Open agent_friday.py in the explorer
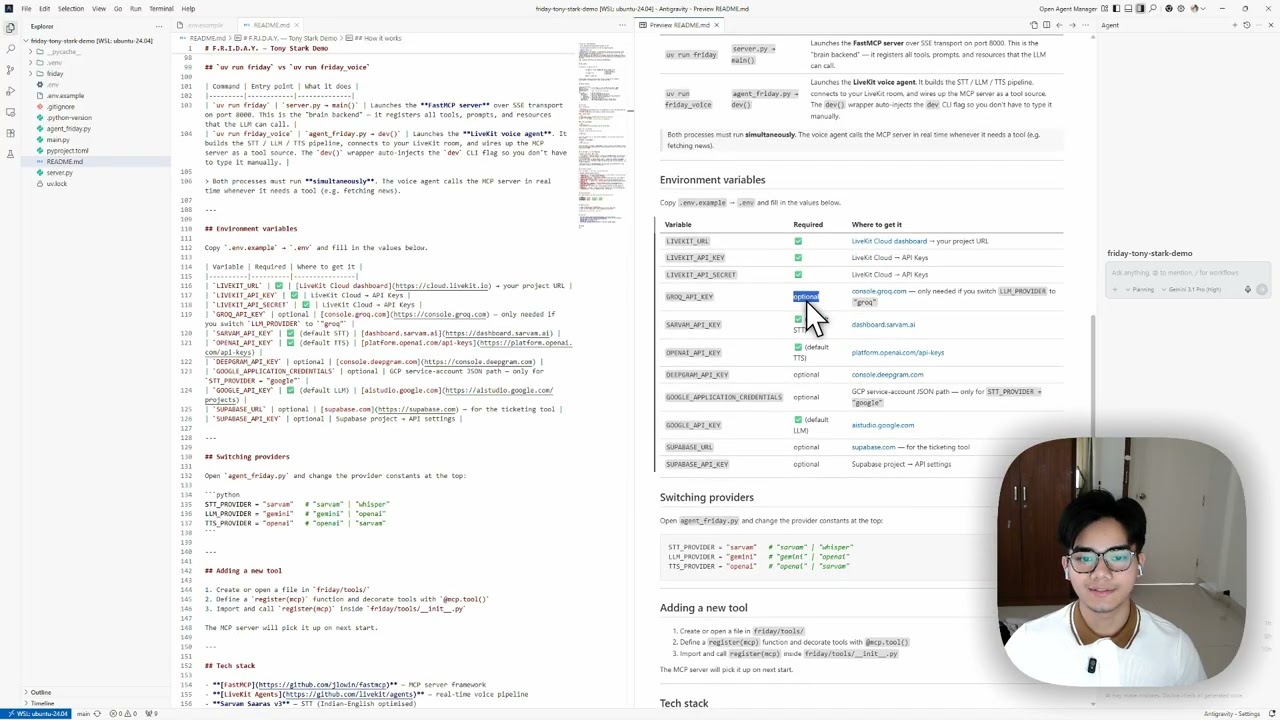Viewport: 1280px width, 720px height. (x=68, y=129)
